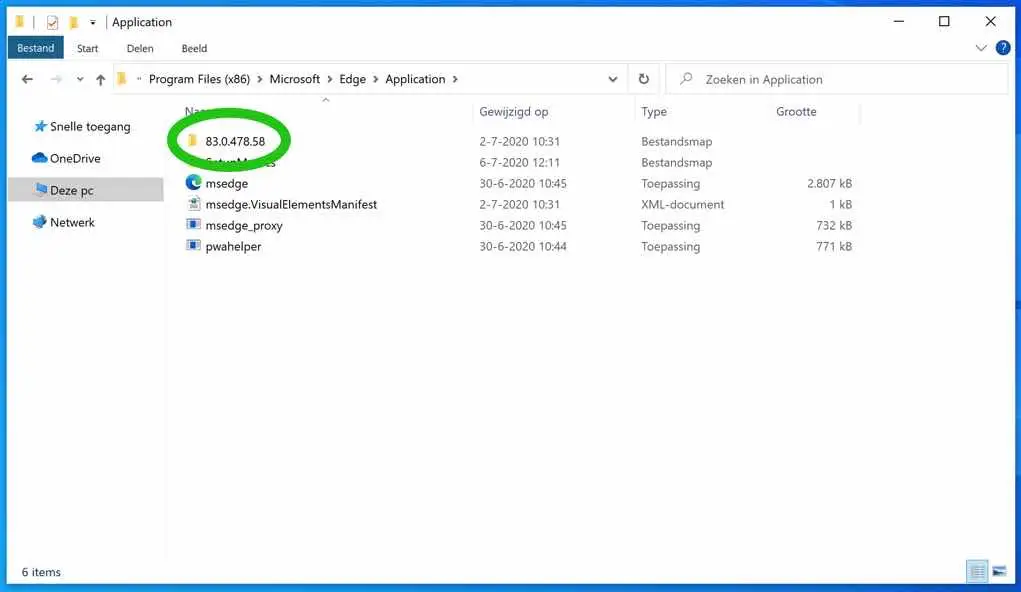This screenshot has height=592, width=1021.
Task: Navigate to Microsoft breadcrumb
Action: point(295,79)
